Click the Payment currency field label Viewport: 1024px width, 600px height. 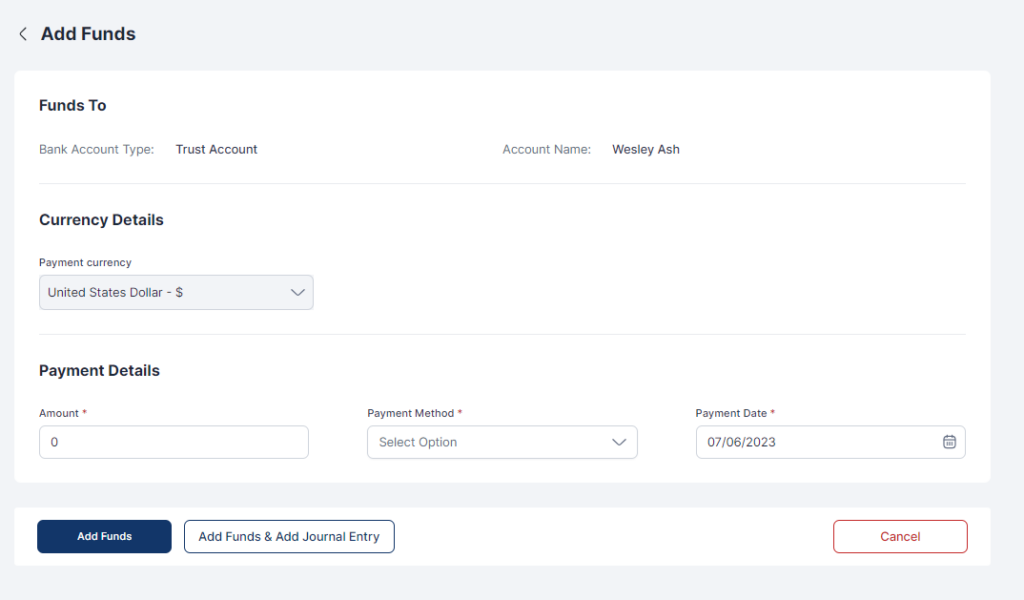pyautogui.click(x=85, y=262)
